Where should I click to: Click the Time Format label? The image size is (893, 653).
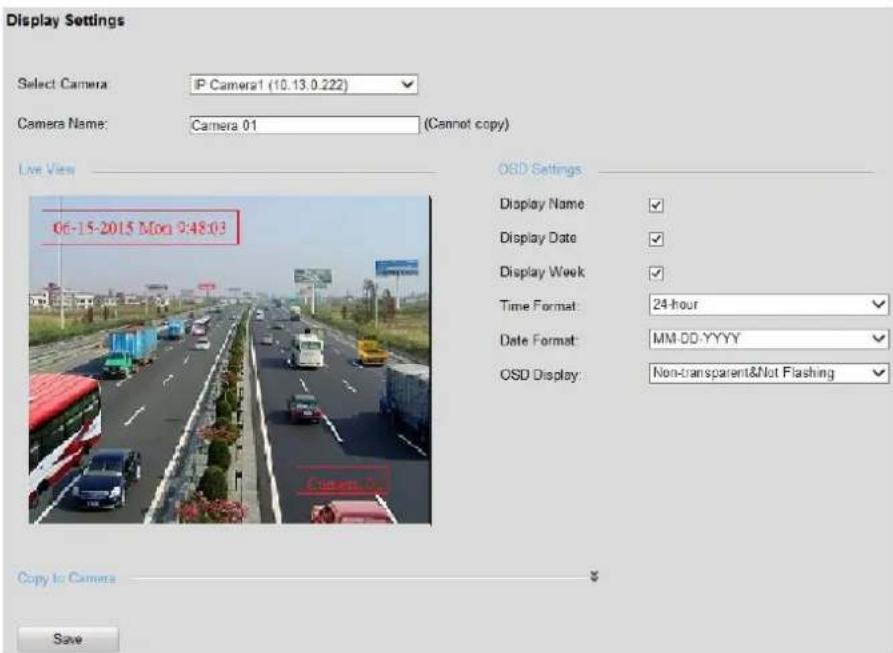tap(538, 306)
